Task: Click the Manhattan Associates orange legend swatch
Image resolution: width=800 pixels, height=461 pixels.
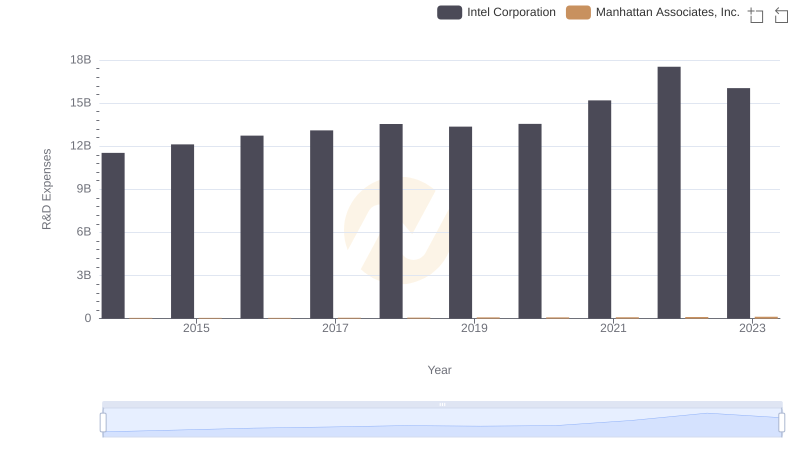Action: coord(578,12)
